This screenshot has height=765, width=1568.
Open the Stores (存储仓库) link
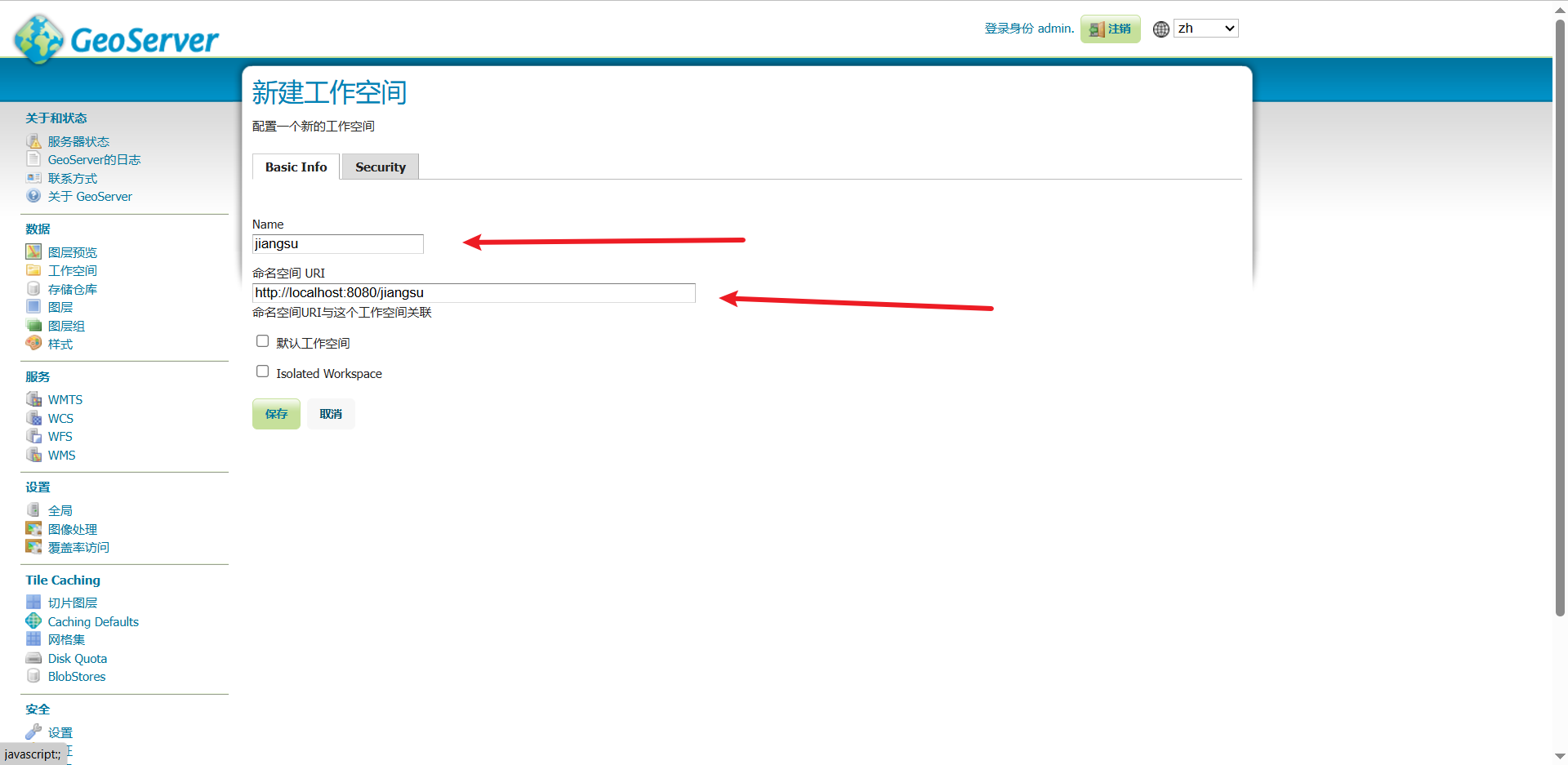73,289
